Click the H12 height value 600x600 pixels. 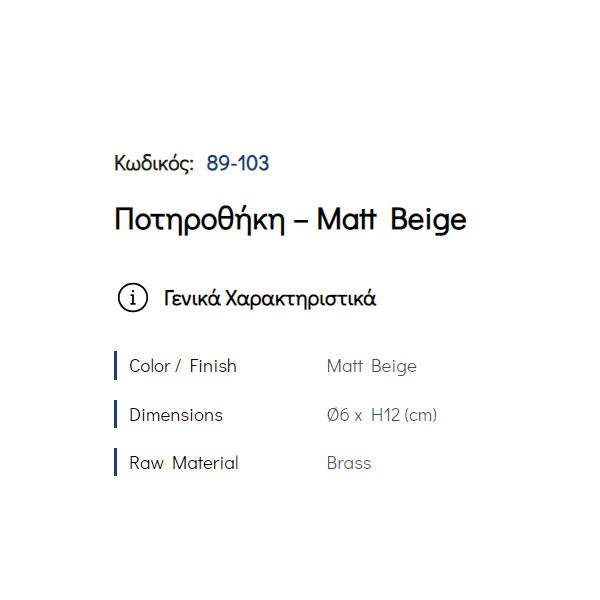pos(385,414)
